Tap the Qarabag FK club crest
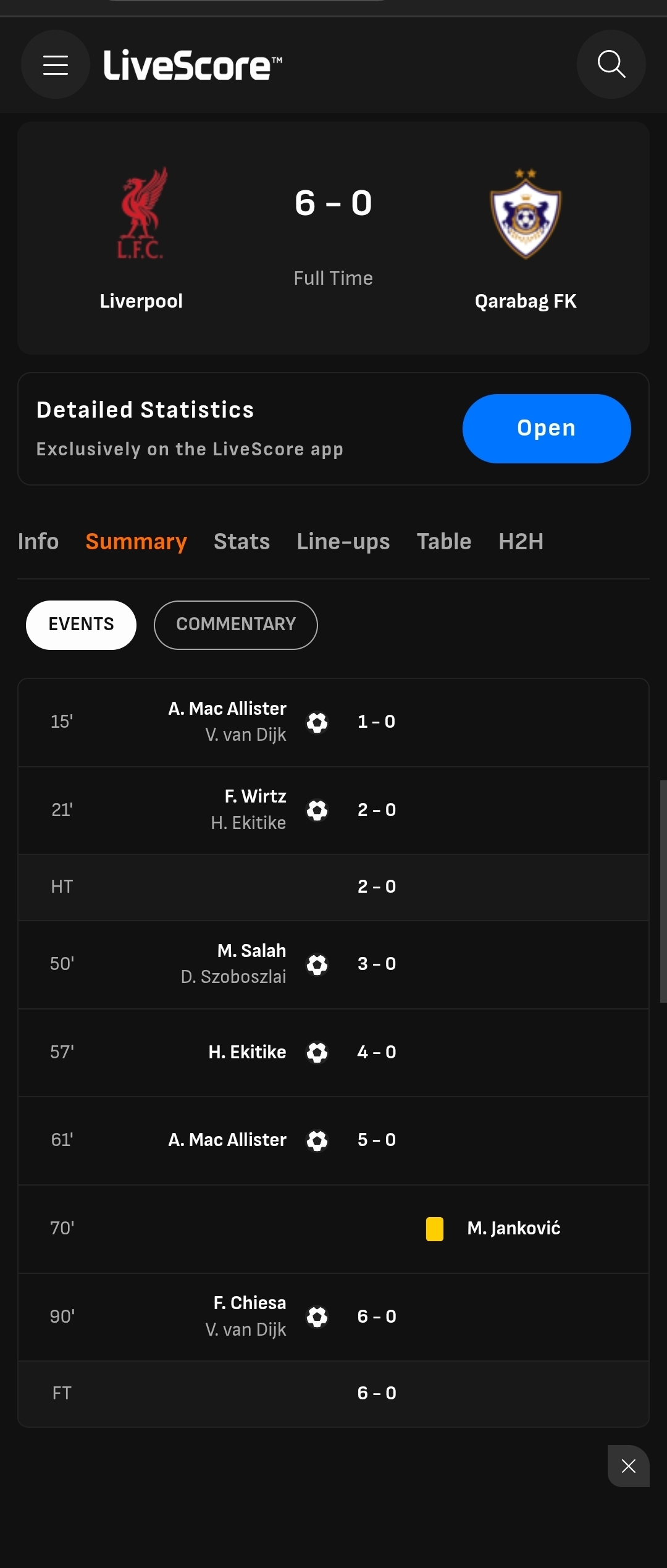The height and width of the screenshot is (1568, 667). [x=526, y=214]
